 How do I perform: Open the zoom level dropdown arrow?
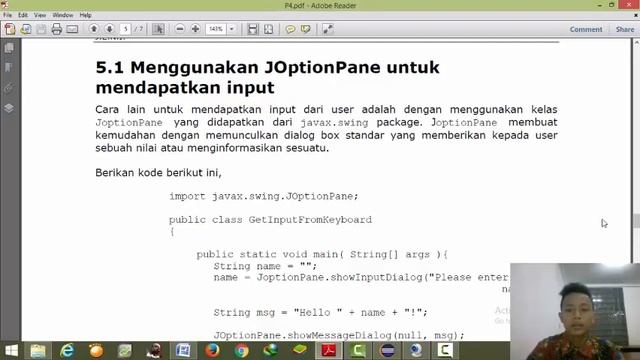232,29
